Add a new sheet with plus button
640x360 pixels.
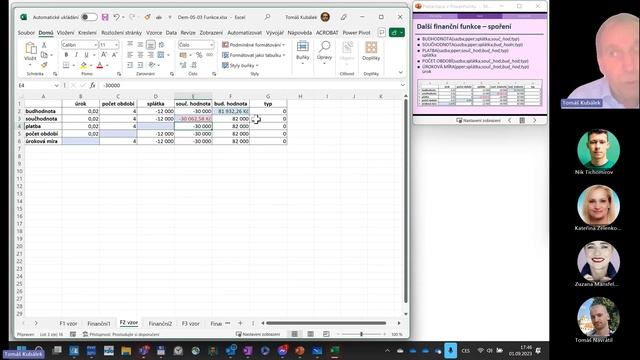[240, 323]
